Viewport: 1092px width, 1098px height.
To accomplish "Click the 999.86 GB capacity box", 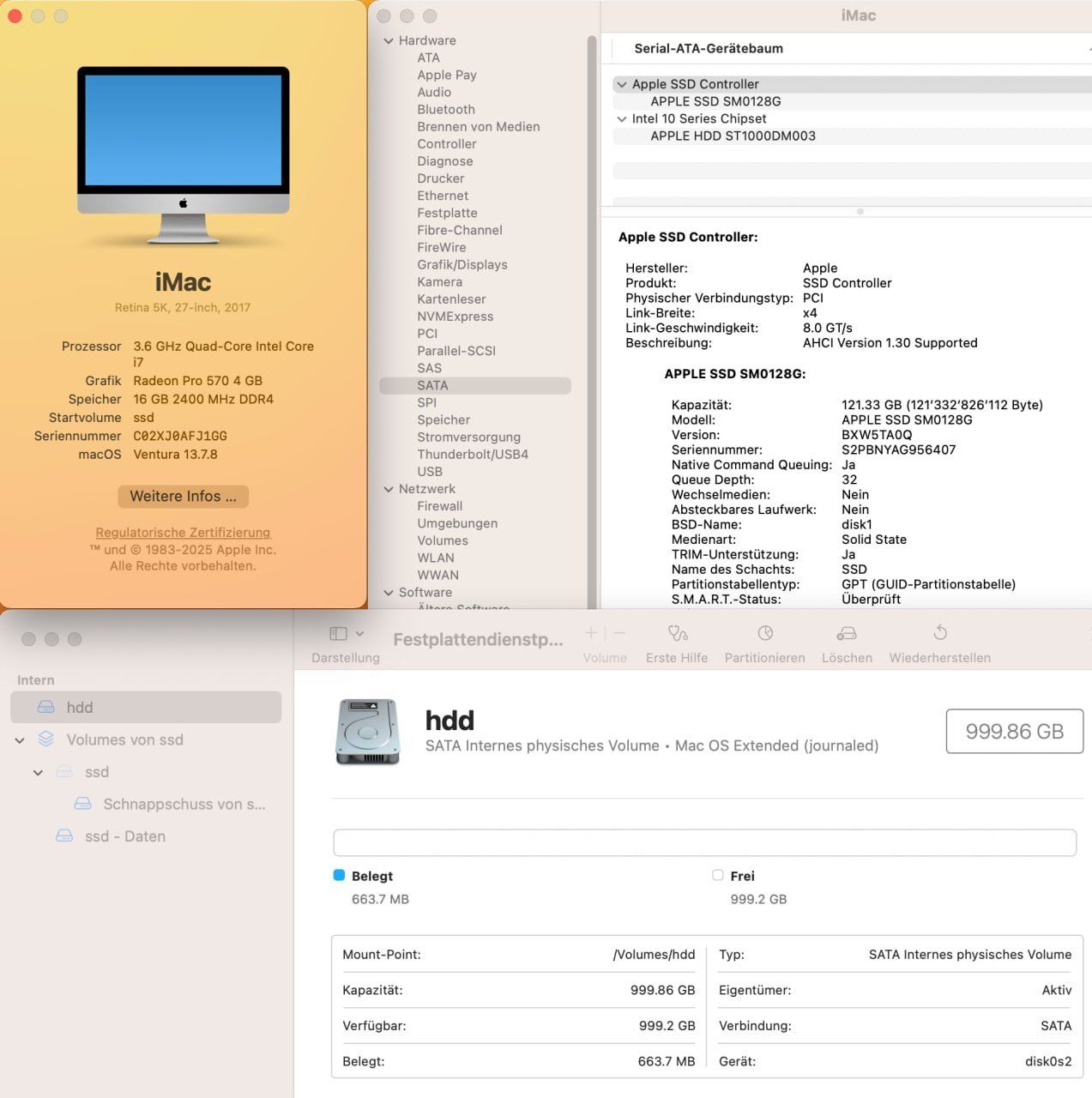I will [1015, 731].
